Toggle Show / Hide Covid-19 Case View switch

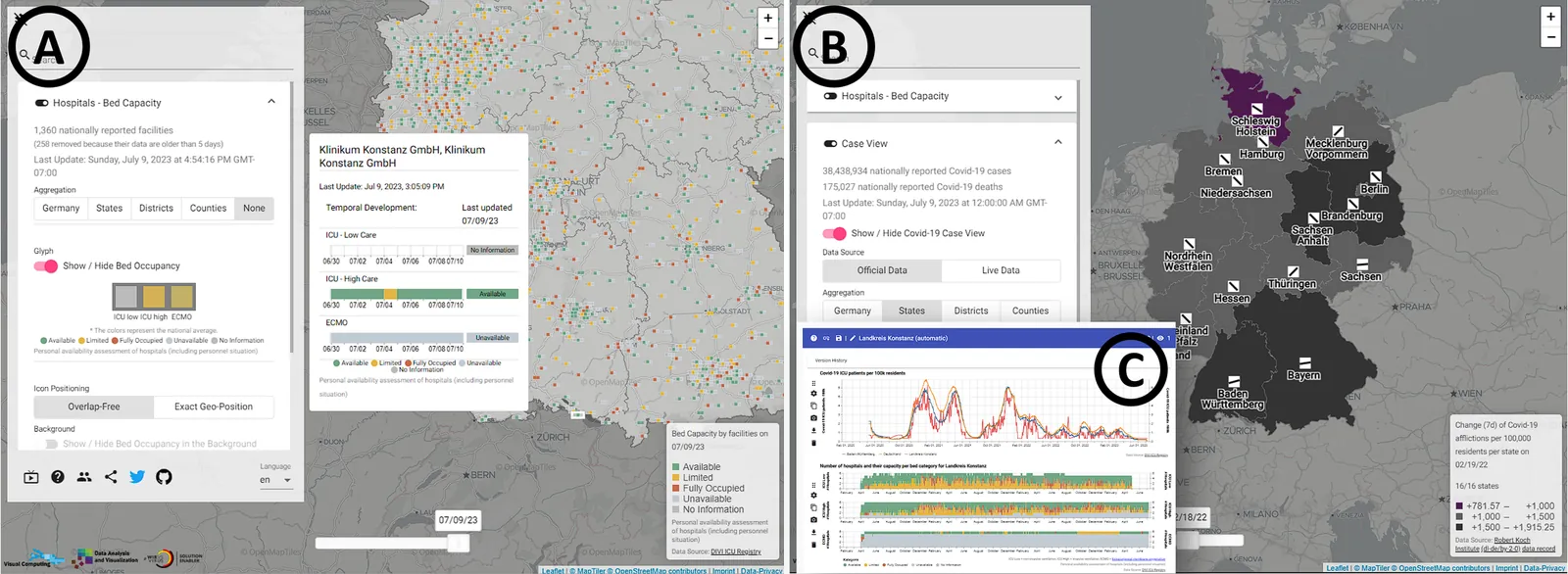point(835,233)
